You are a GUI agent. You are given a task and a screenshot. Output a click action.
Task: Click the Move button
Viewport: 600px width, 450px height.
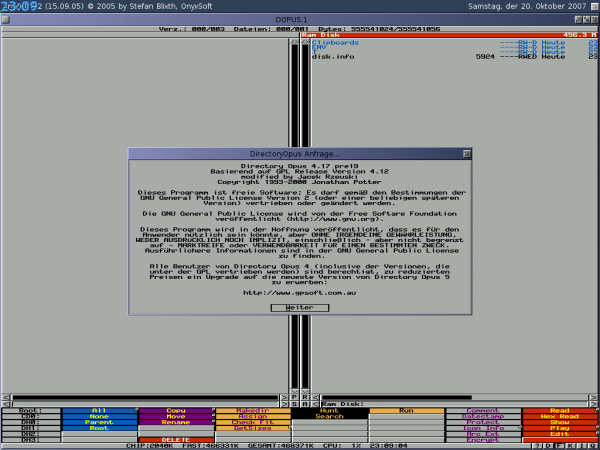pyautogui.click(x=176, y=416)
